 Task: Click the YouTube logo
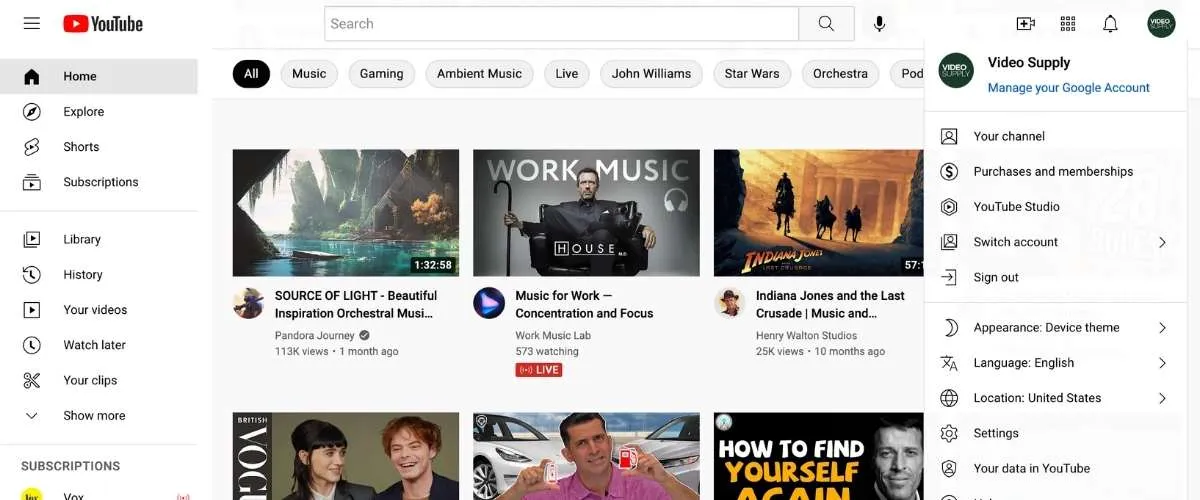coord(103,23)
